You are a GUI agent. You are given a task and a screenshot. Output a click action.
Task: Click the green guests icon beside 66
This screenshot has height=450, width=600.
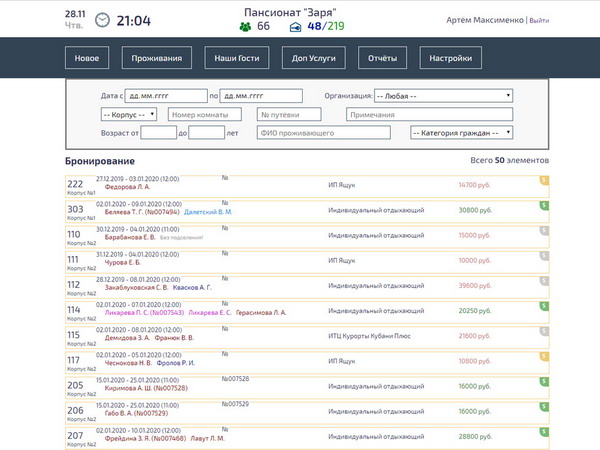click(245, 26)
